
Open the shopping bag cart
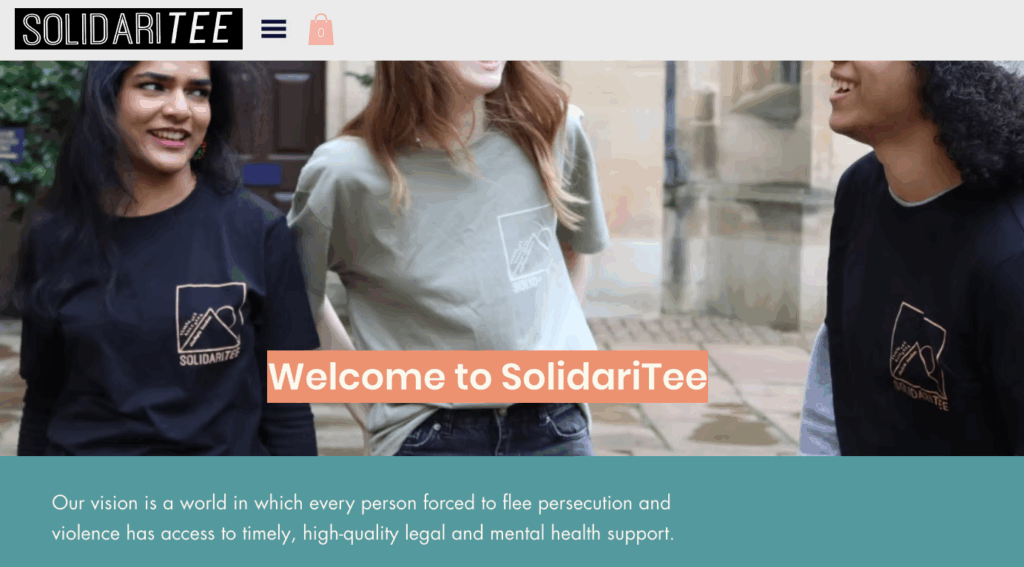(x=321, y=29)
